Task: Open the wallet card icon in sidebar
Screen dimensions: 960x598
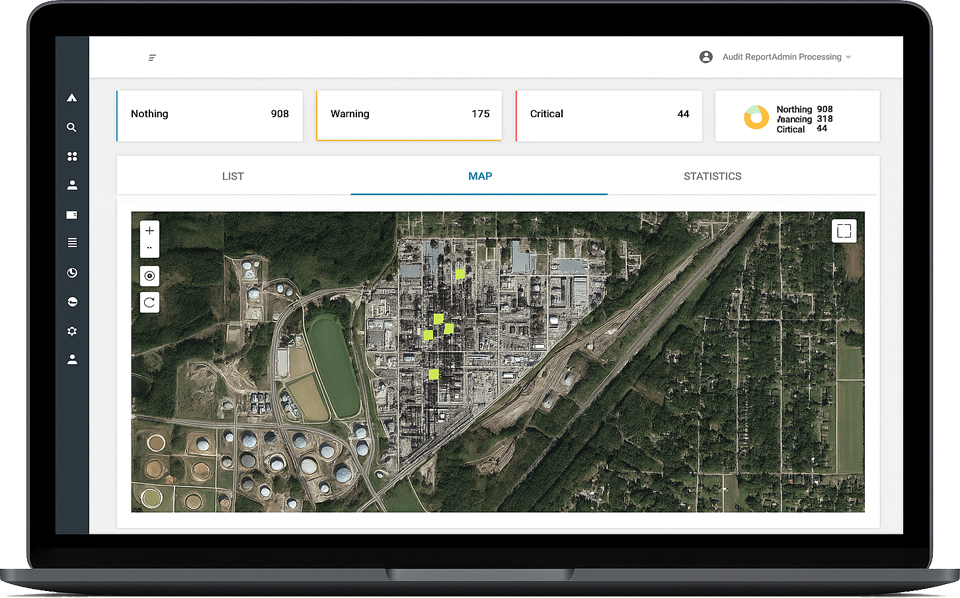Action: 72,215
